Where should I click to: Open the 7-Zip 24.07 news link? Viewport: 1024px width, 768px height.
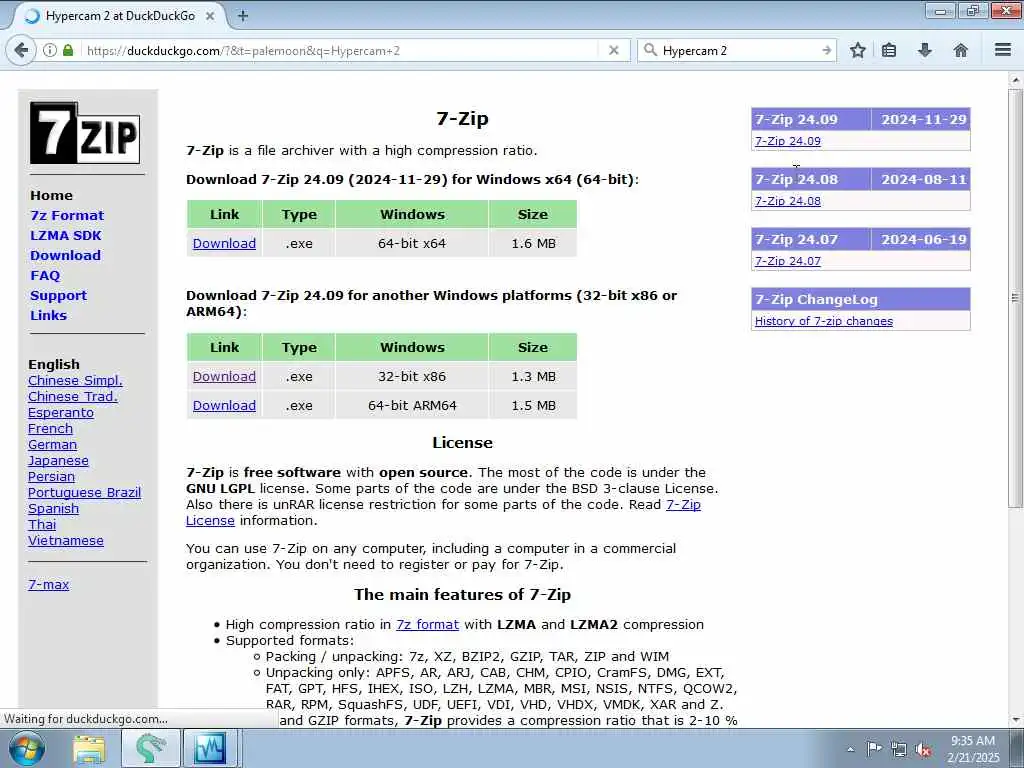pos(788,261)
